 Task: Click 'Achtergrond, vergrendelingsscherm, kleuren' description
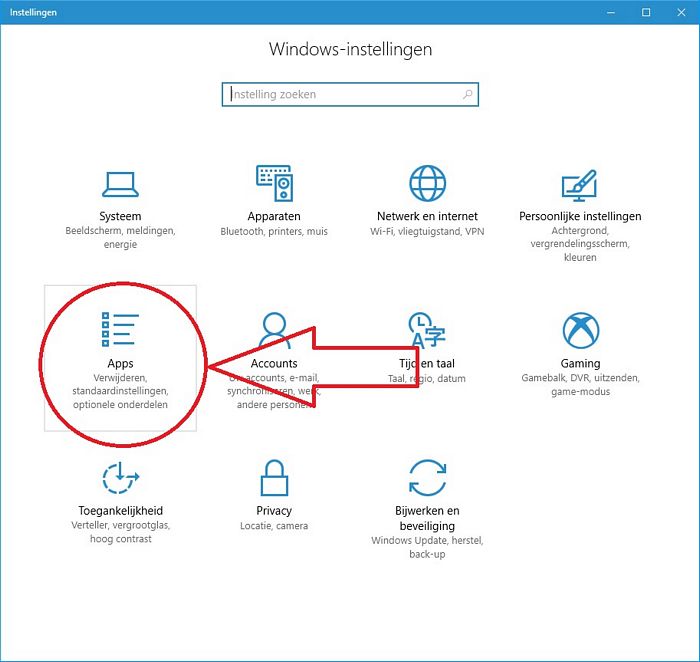pos(580,244)
